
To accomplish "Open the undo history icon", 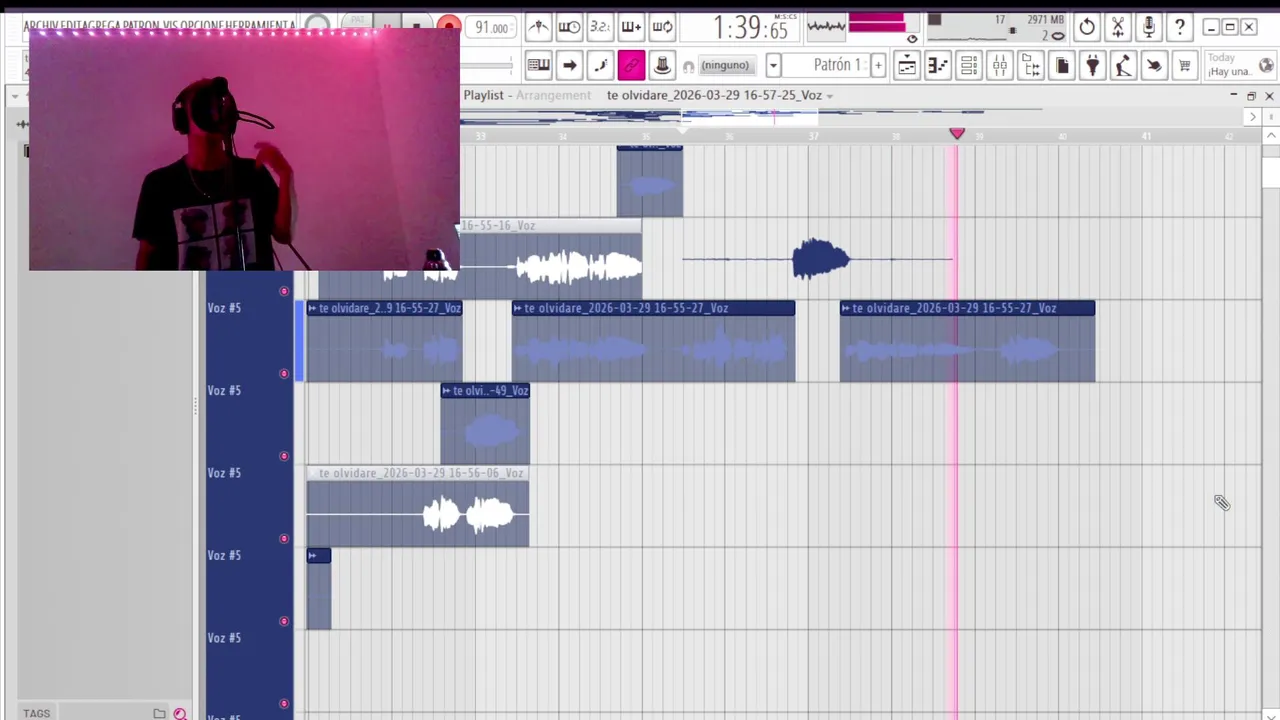I will pyautogui.click(x=1087, y=27).
